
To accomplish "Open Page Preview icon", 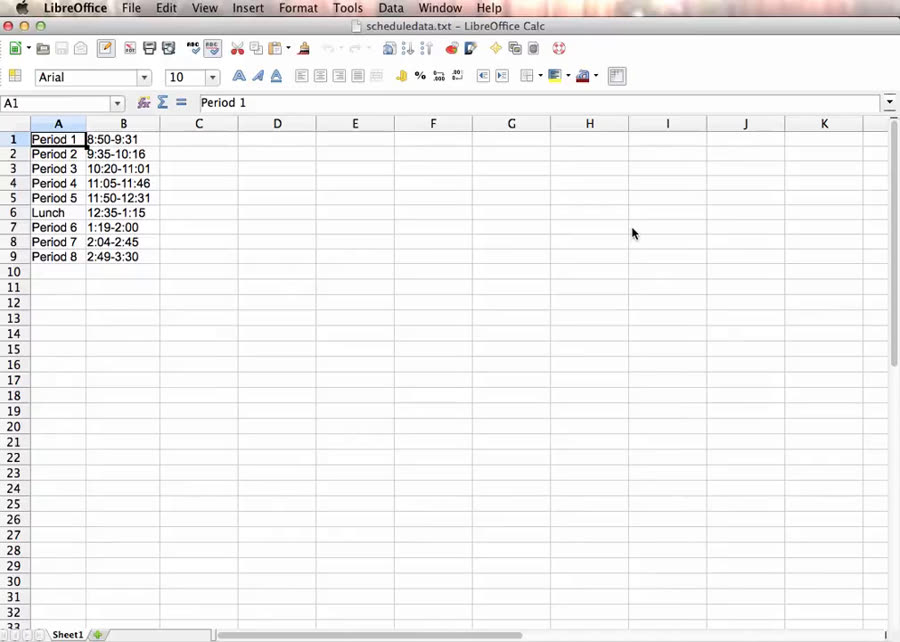I will pos(169,48).
